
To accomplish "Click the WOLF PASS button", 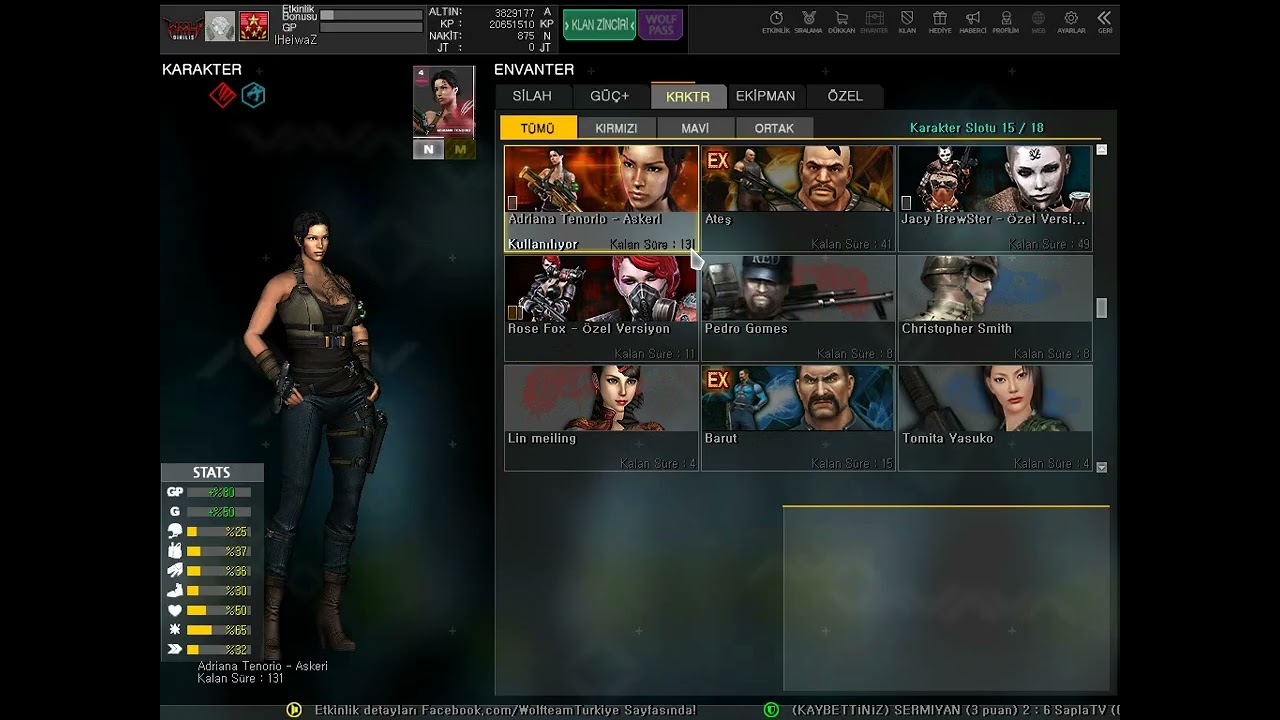I will pyautogui.click(x=660, y=25).
